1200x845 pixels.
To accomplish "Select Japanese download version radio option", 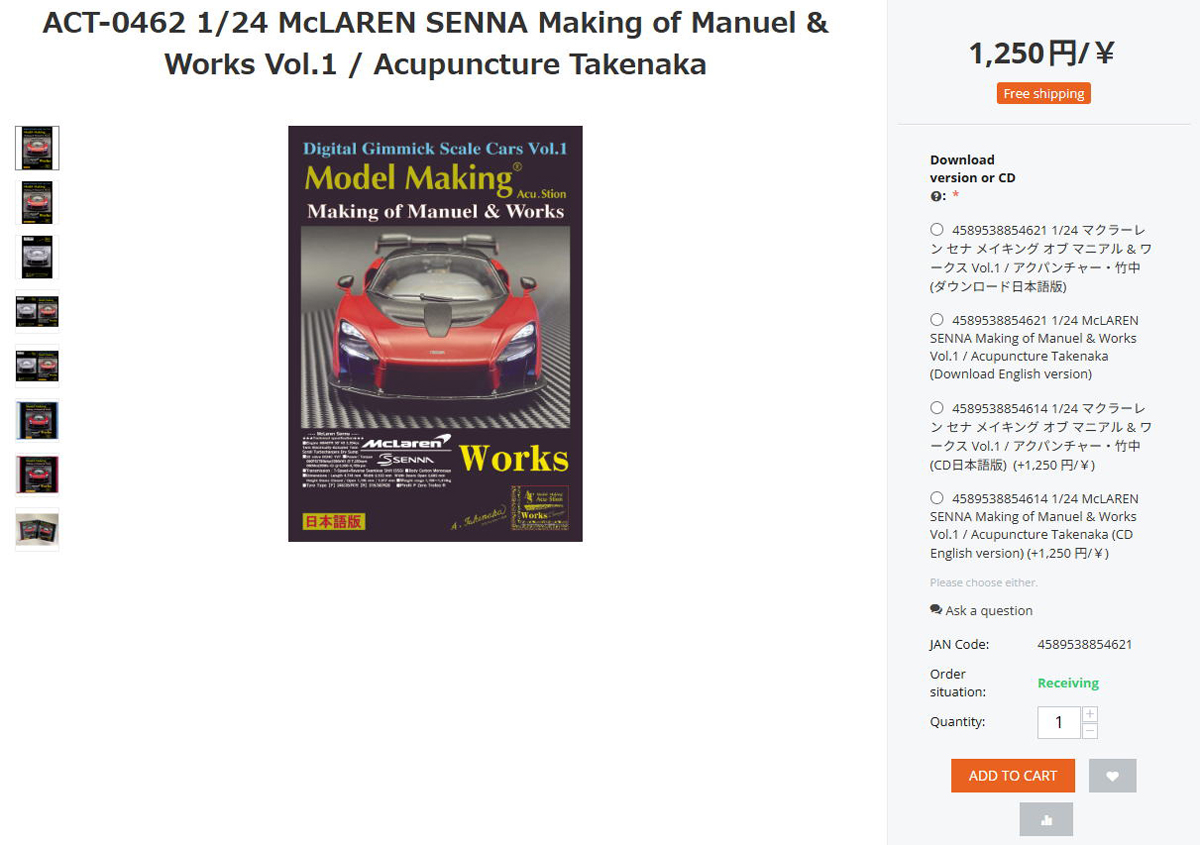I will (x=937, y=229).
